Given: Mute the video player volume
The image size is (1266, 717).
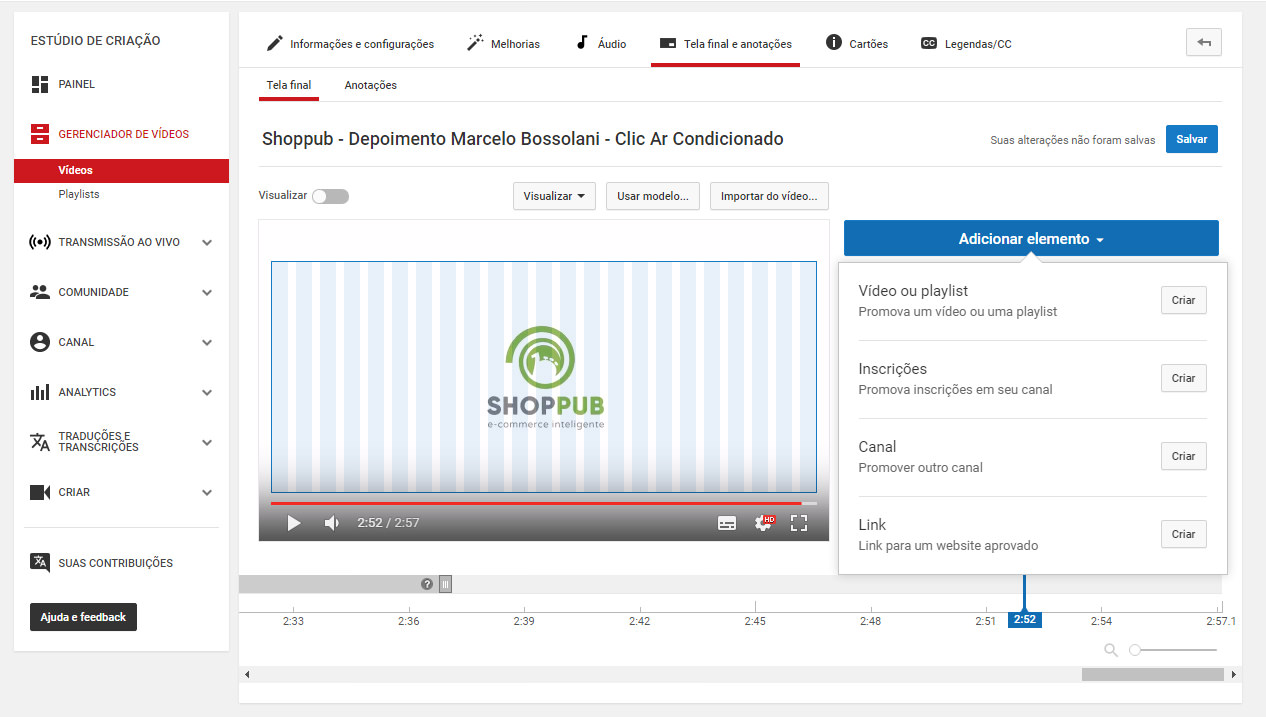Looking at the screenshot, I should [x=332, y=522].
